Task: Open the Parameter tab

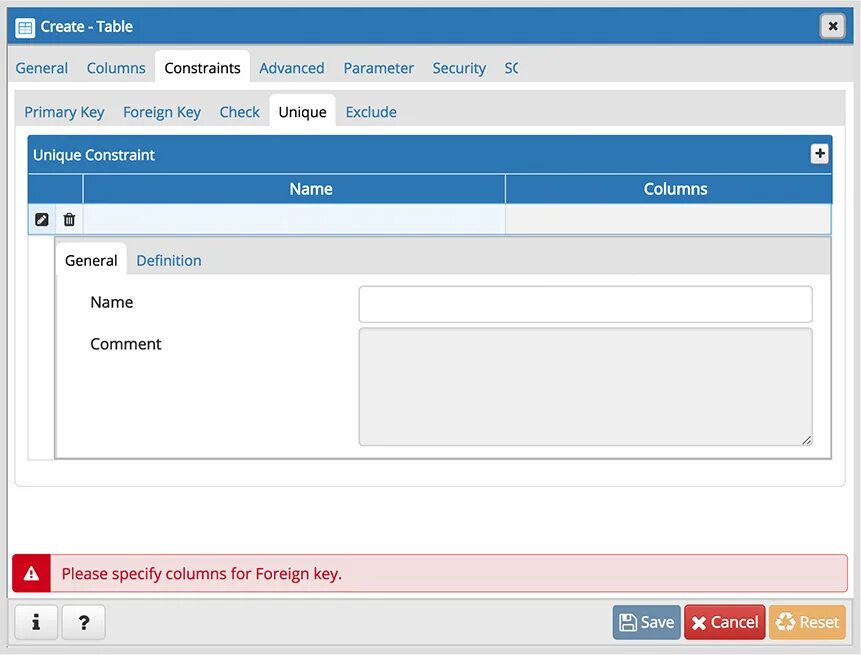Action: [x=378, y=68]
